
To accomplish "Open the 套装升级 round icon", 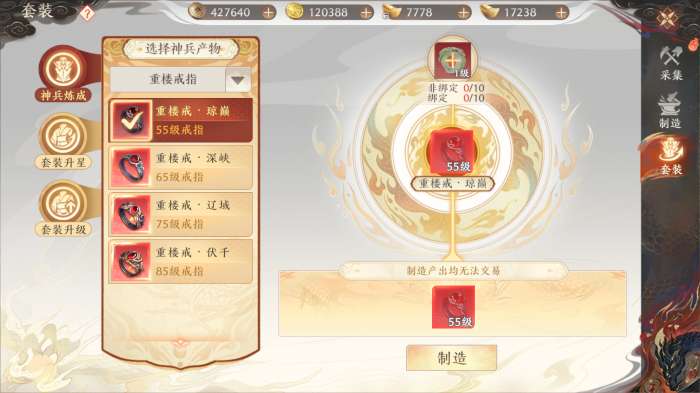I will (x=63, y=209).
